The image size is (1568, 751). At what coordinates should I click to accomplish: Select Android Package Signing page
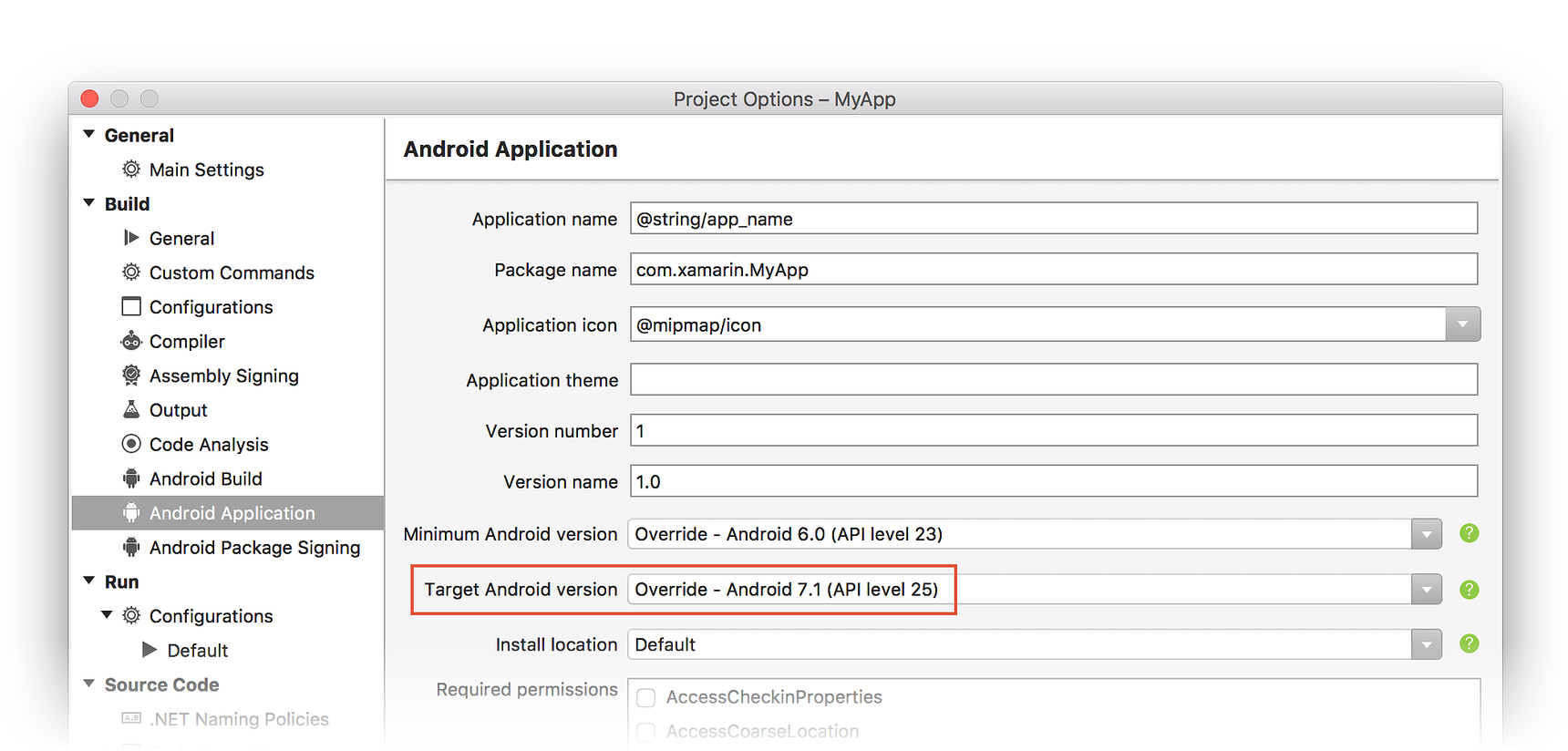[x=254, y=547]
